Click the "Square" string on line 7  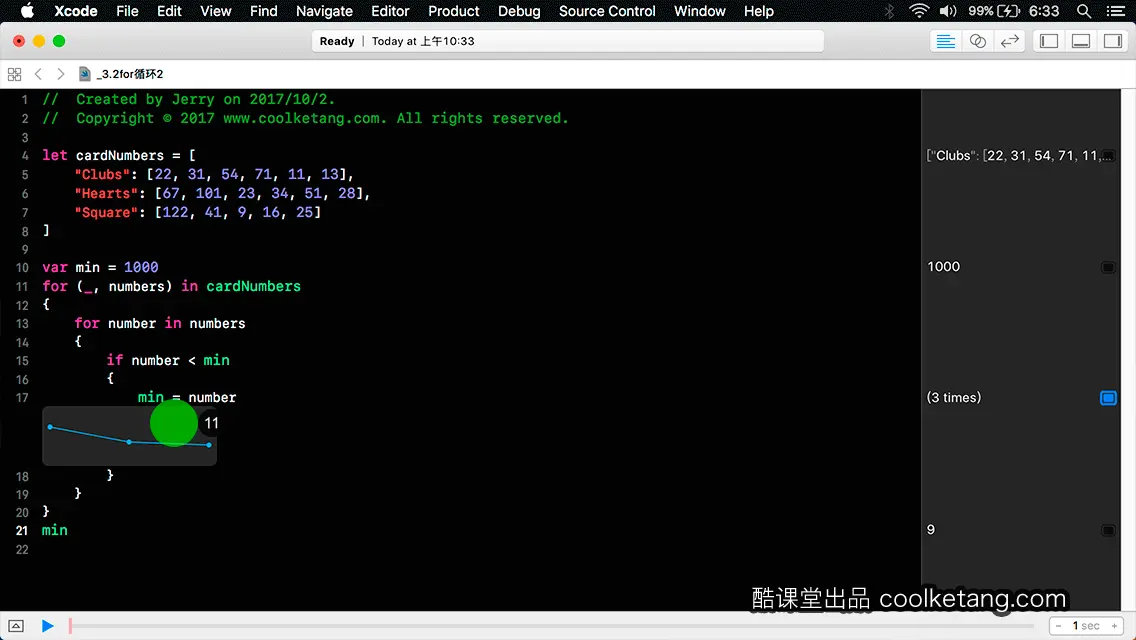click(106, 212)
